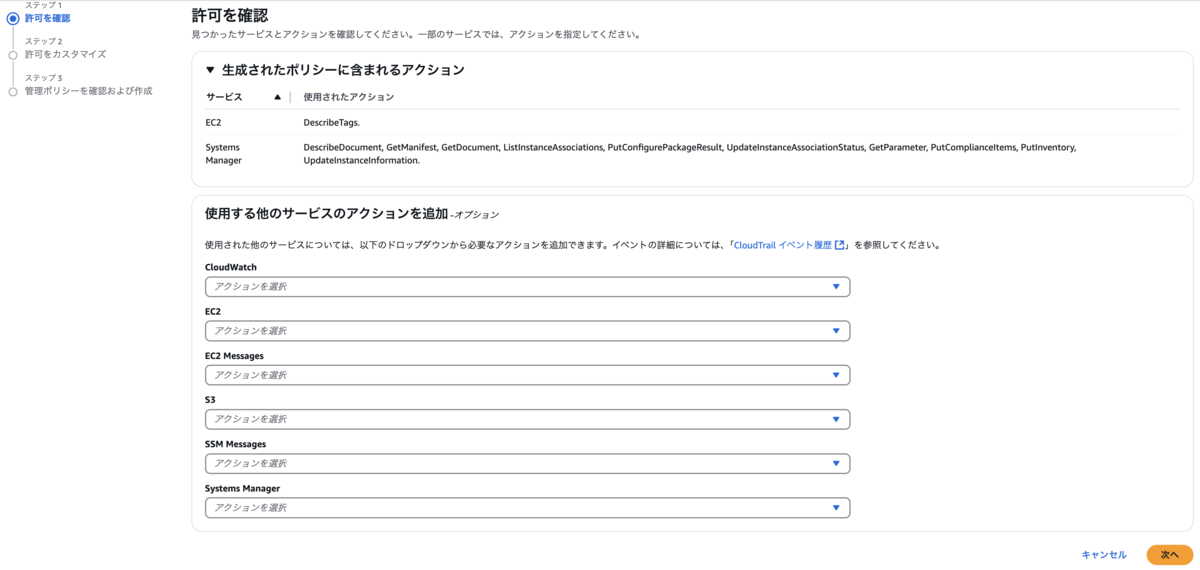Image resolution: width=1200 pixels, height=570 pixels.
Task: Collapse the 生成されたポリシーに含まれるアクション section
Action: pyautogui.click(x=210, y=70)
